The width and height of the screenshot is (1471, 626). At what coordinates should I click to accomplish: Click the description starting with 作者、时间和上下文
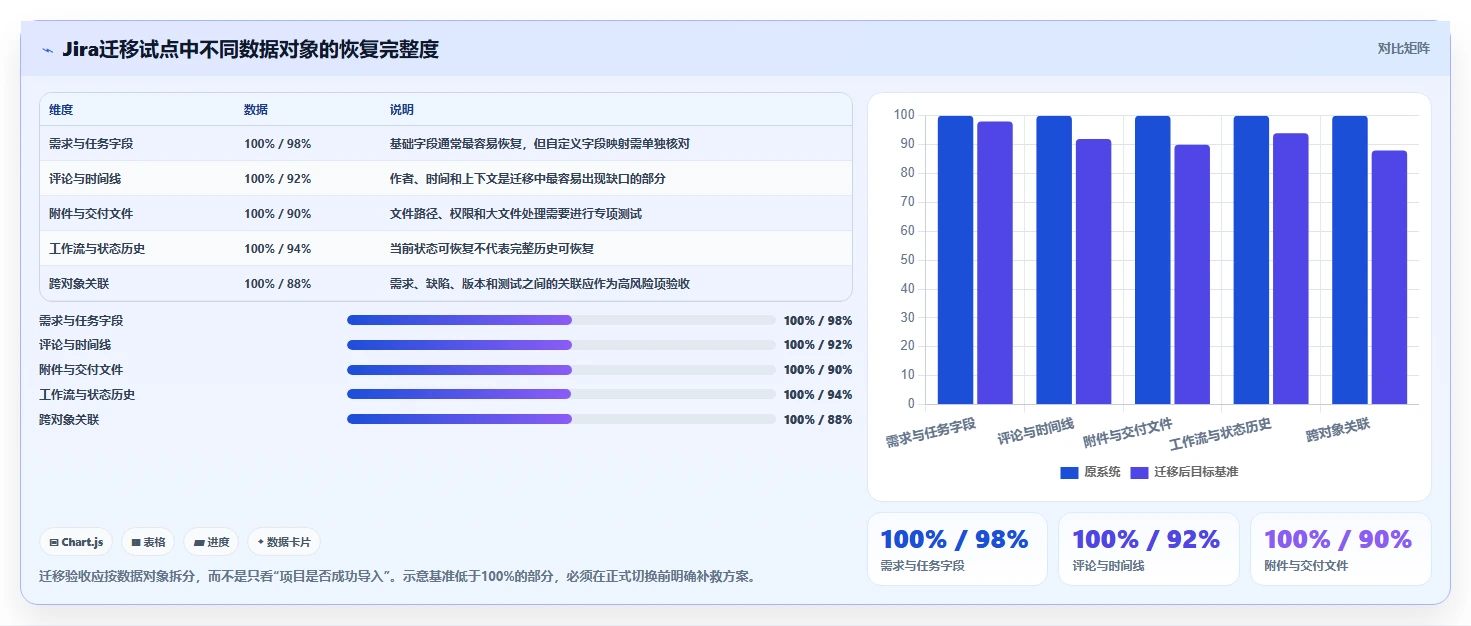click(x=528, y=179)
